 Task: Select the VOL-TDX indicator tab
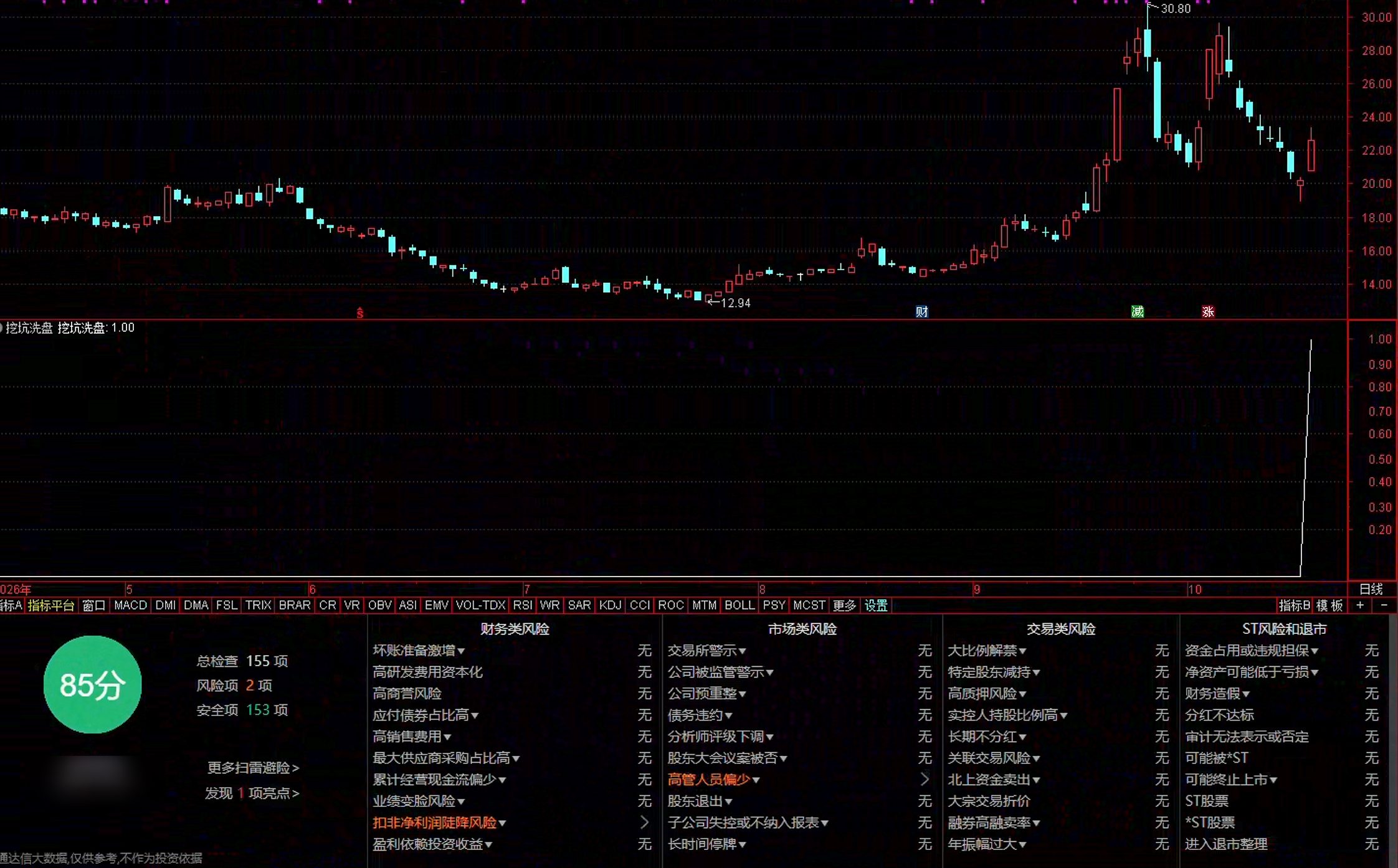pyautogui.click(x=480, y=605)
